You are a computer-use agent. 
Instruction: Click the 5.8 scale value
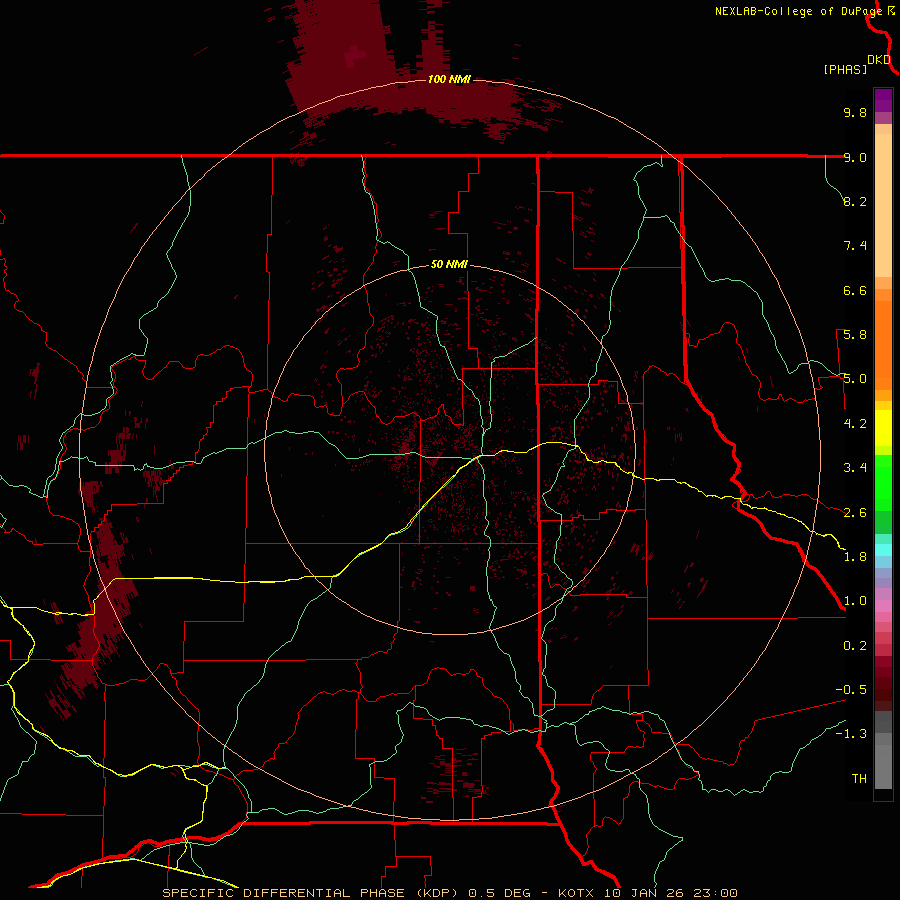855,335
